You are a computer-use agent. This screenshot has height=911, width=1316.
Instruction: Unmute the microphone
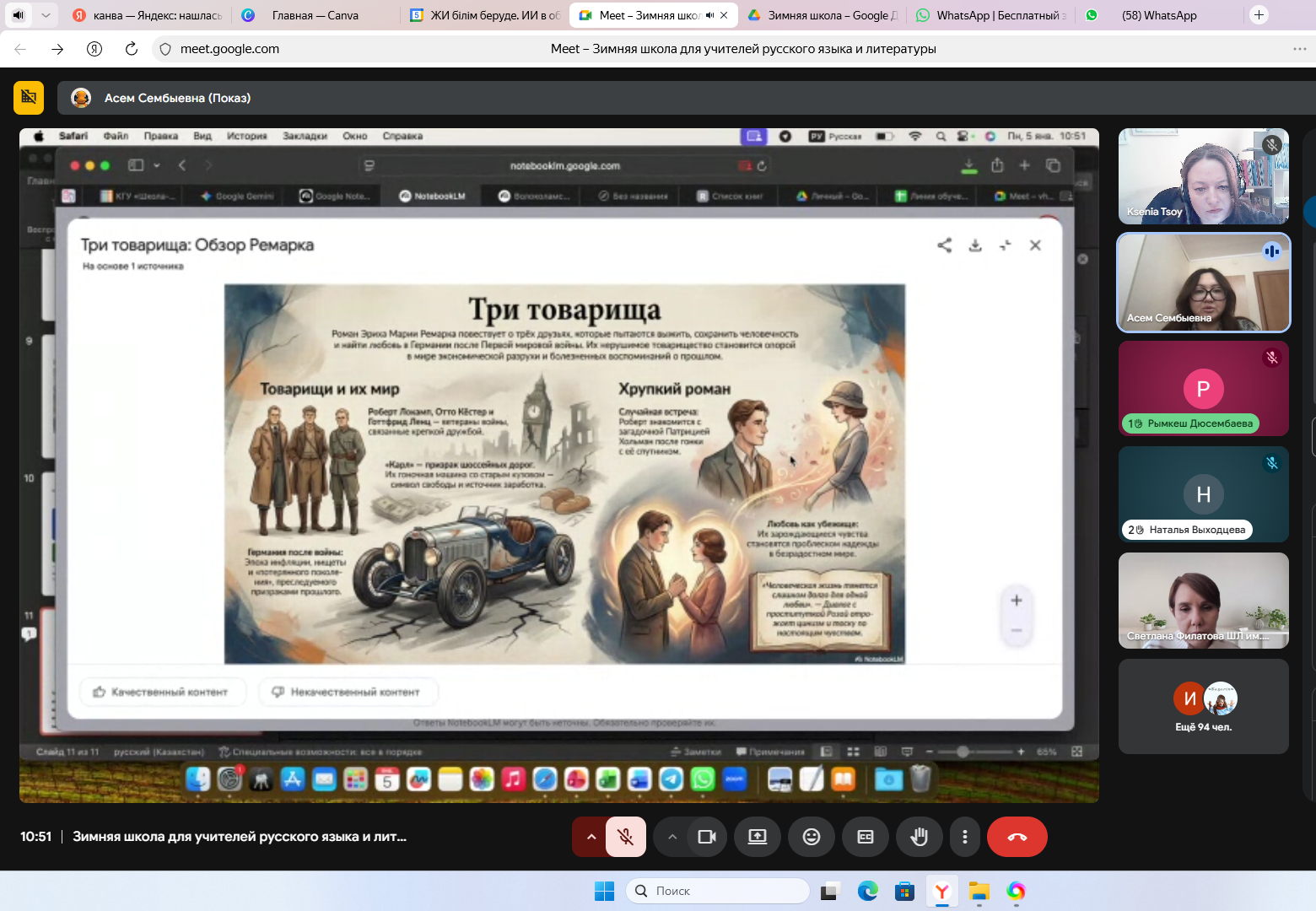(x=625, y=837)
